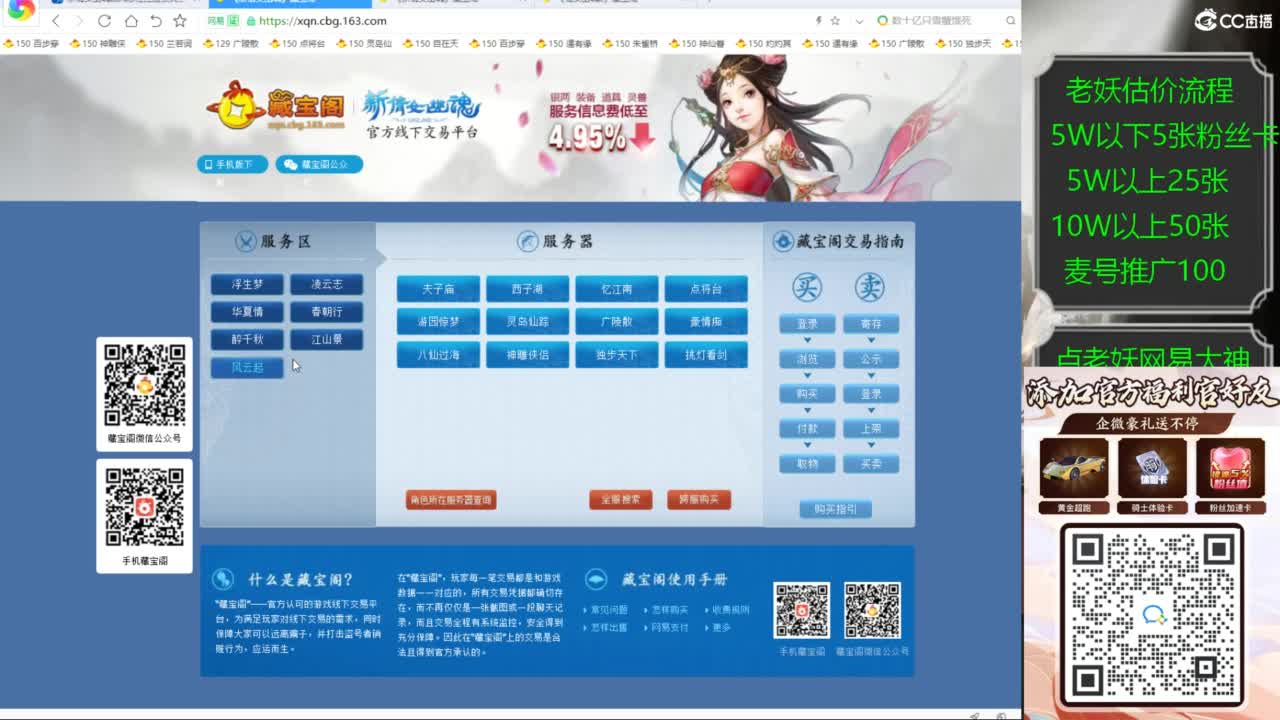Click the 手机藏宝阁 QR code thumbnail

point(802,608)
